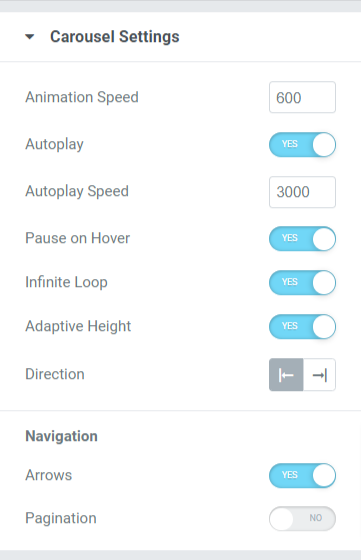
Task: Focus the Autoplay Speed field showing 3000
Action: [x=302, y=192]
